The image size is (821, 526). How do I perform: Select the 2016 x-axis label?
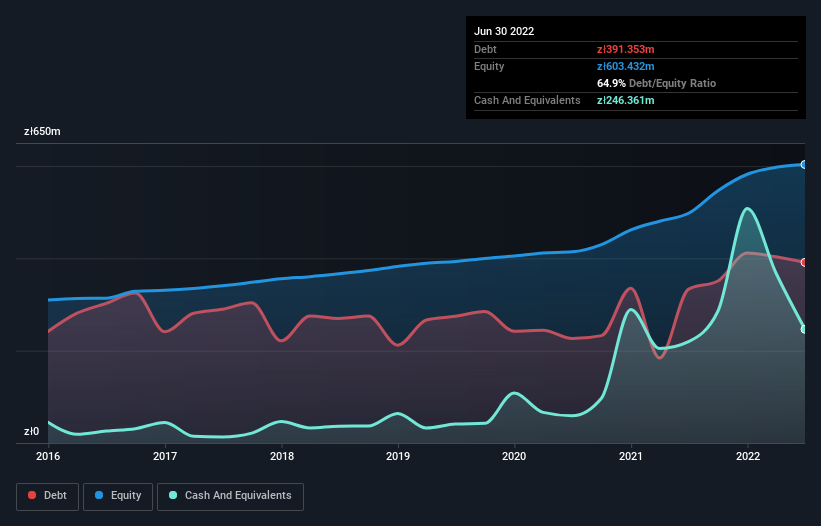pos(48,456)
